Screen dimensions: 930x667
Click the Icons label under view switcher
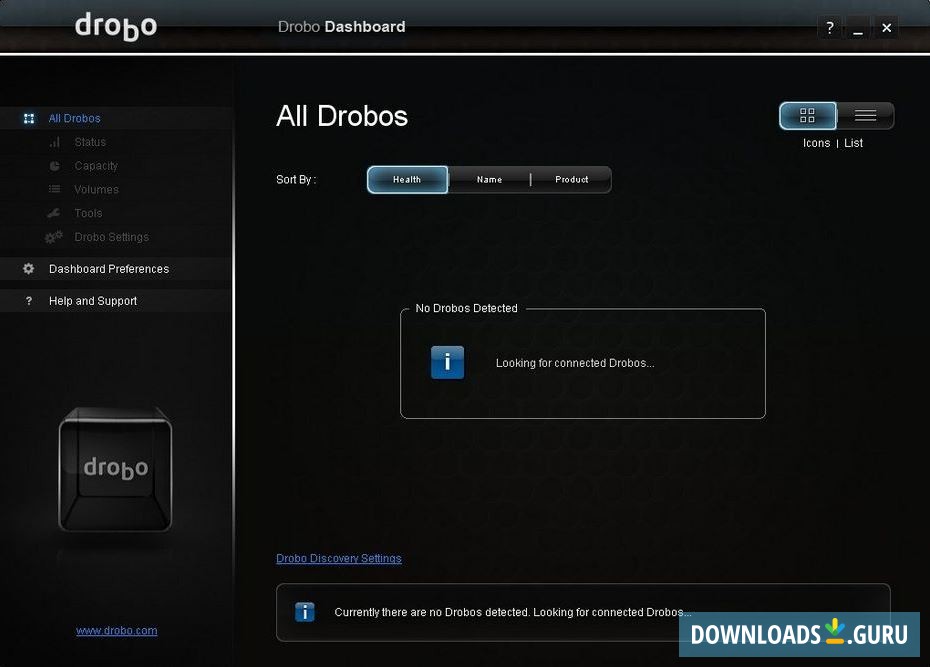816,143
